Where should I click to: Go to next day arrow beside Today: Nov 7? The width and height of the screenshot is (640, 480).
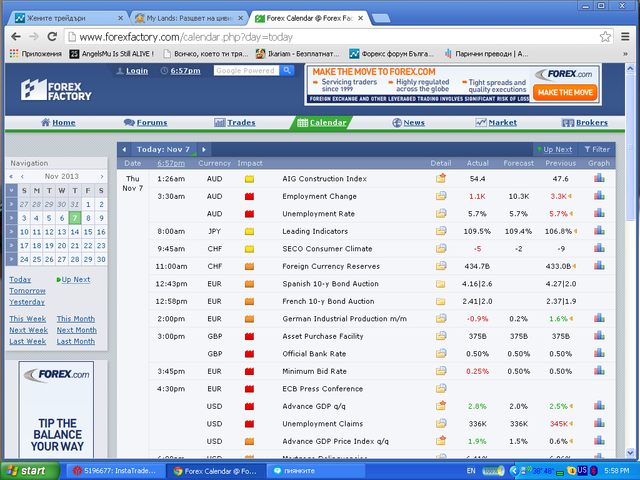coord(204,149)
